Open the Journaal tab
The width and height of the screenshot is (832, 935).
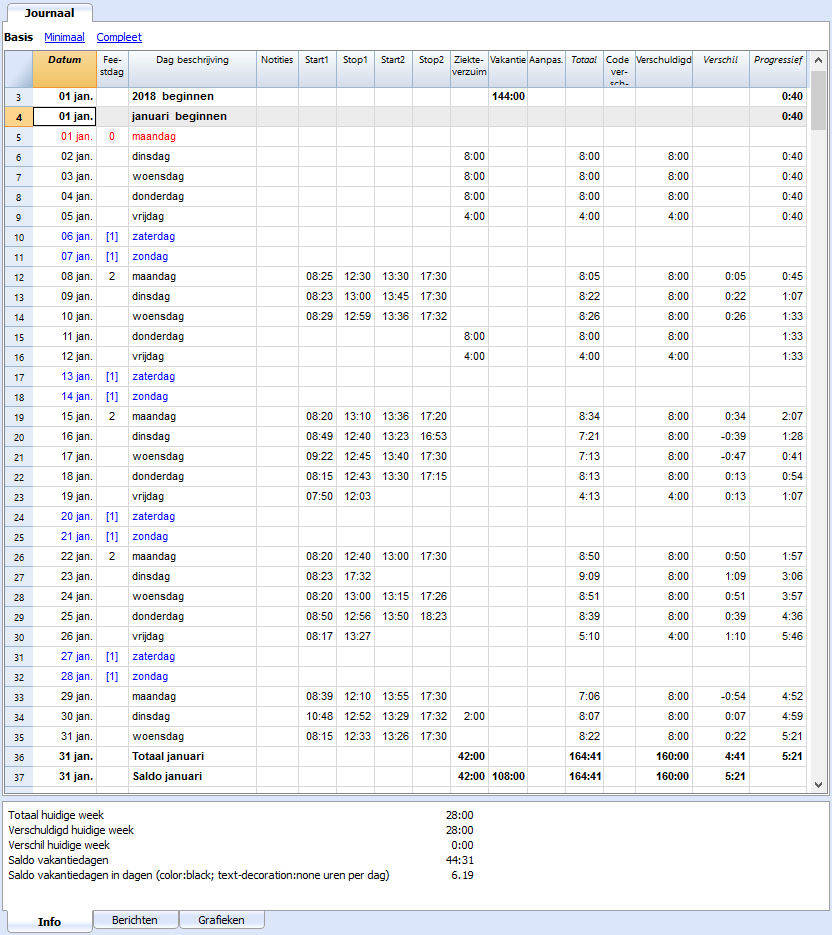[49, 13]
